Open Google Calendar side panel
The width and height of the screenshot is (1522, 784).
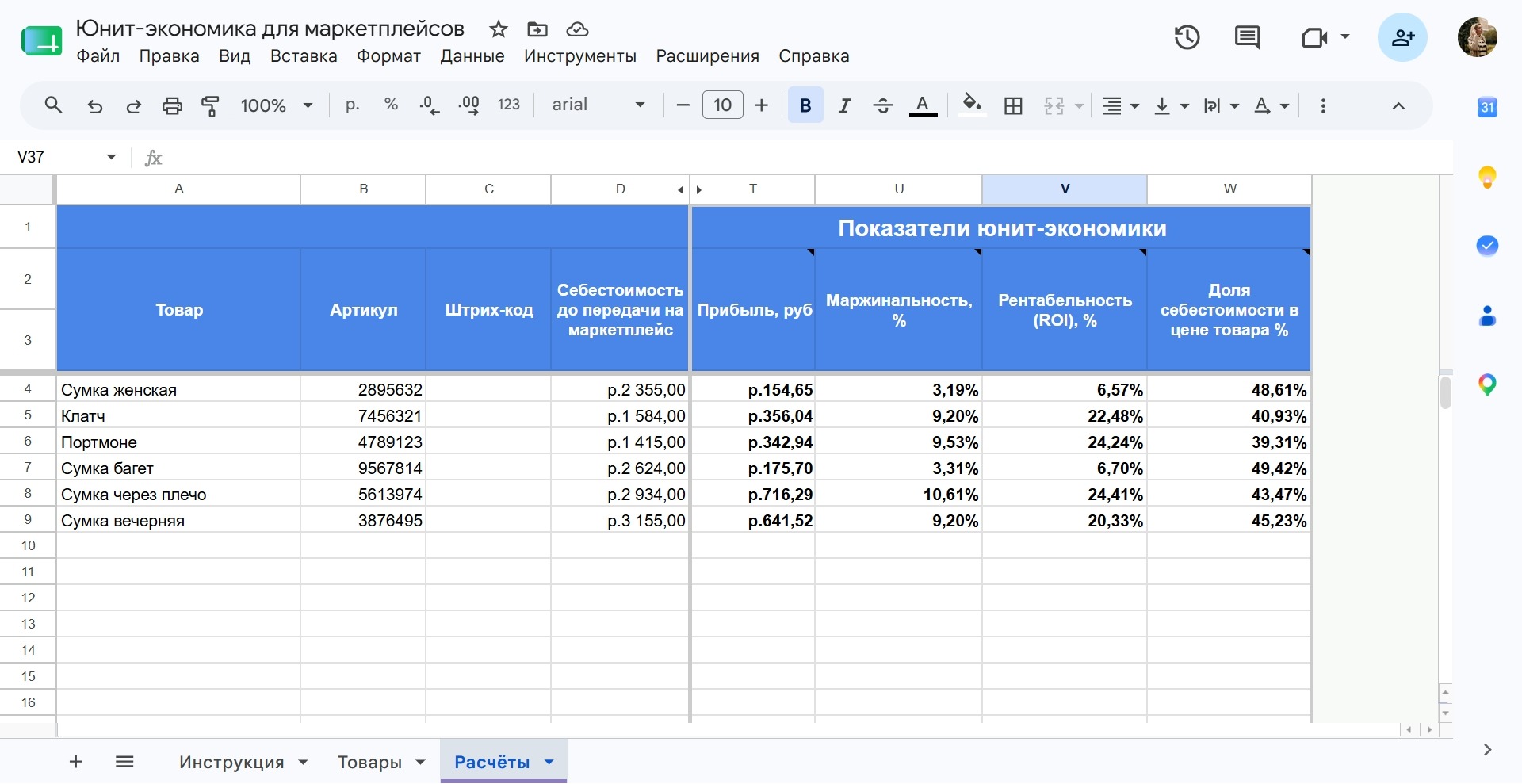click(1487, 107)
